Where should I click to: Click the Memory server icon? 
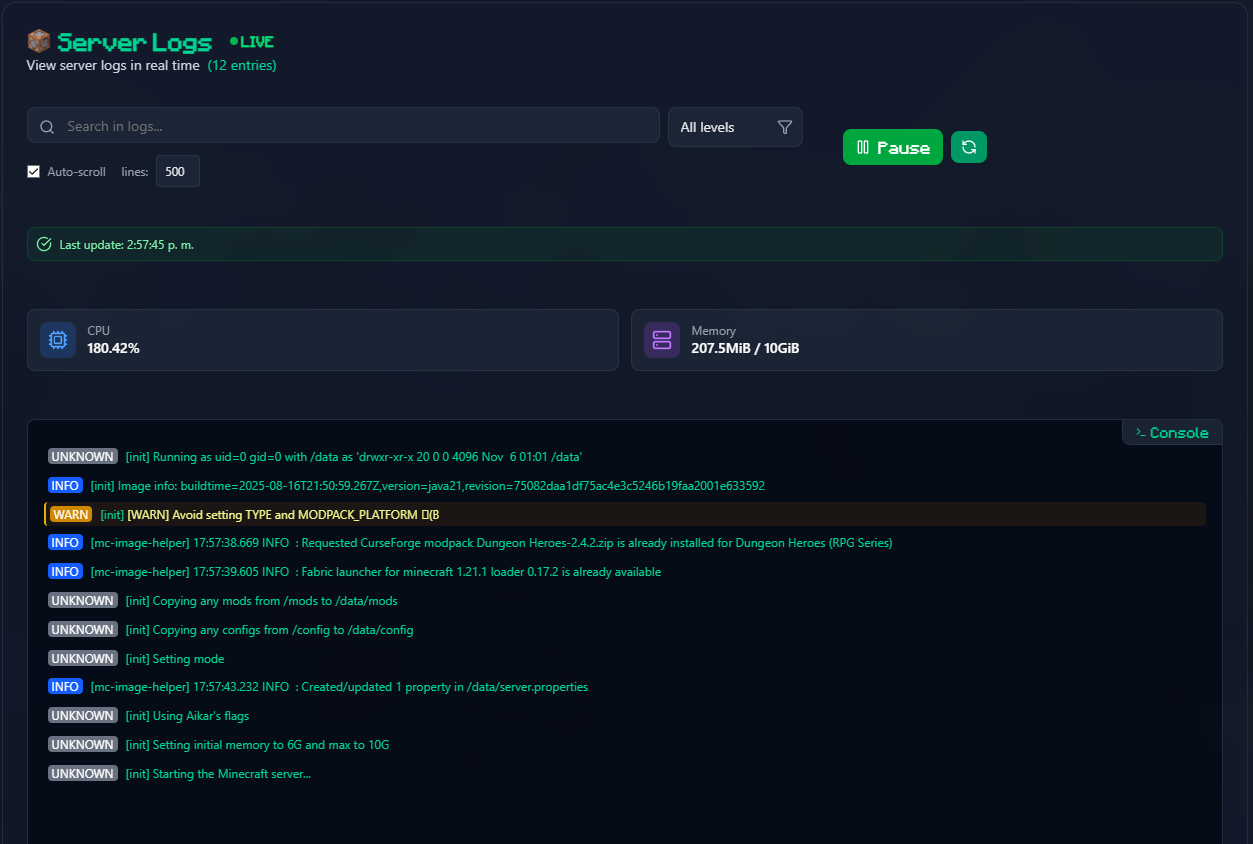coord(661,340)
